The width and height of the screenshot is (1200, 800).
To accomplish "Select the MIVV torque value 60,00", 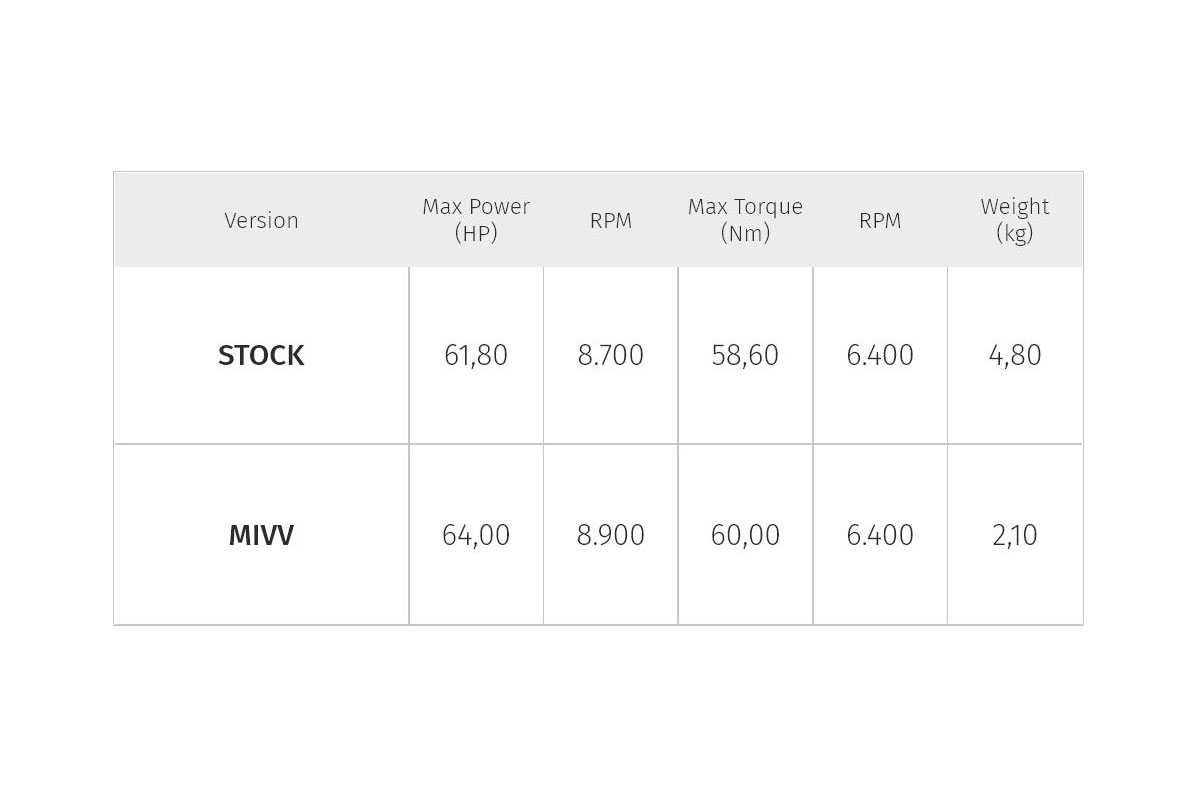I will point(745,536).
